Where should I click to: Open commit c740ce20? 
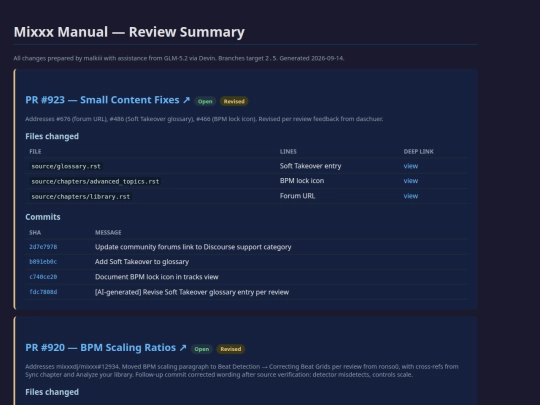click(43, 277)
